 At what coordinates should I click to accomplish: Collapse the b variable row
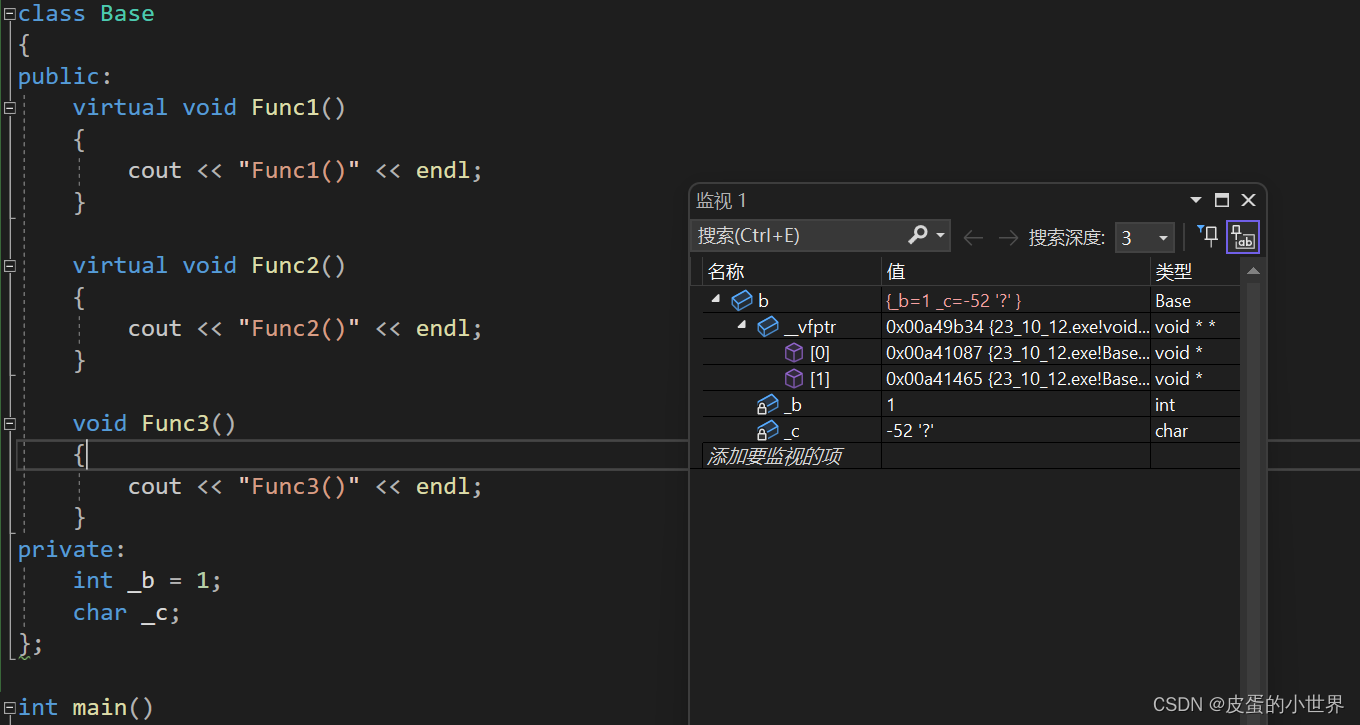716,299
